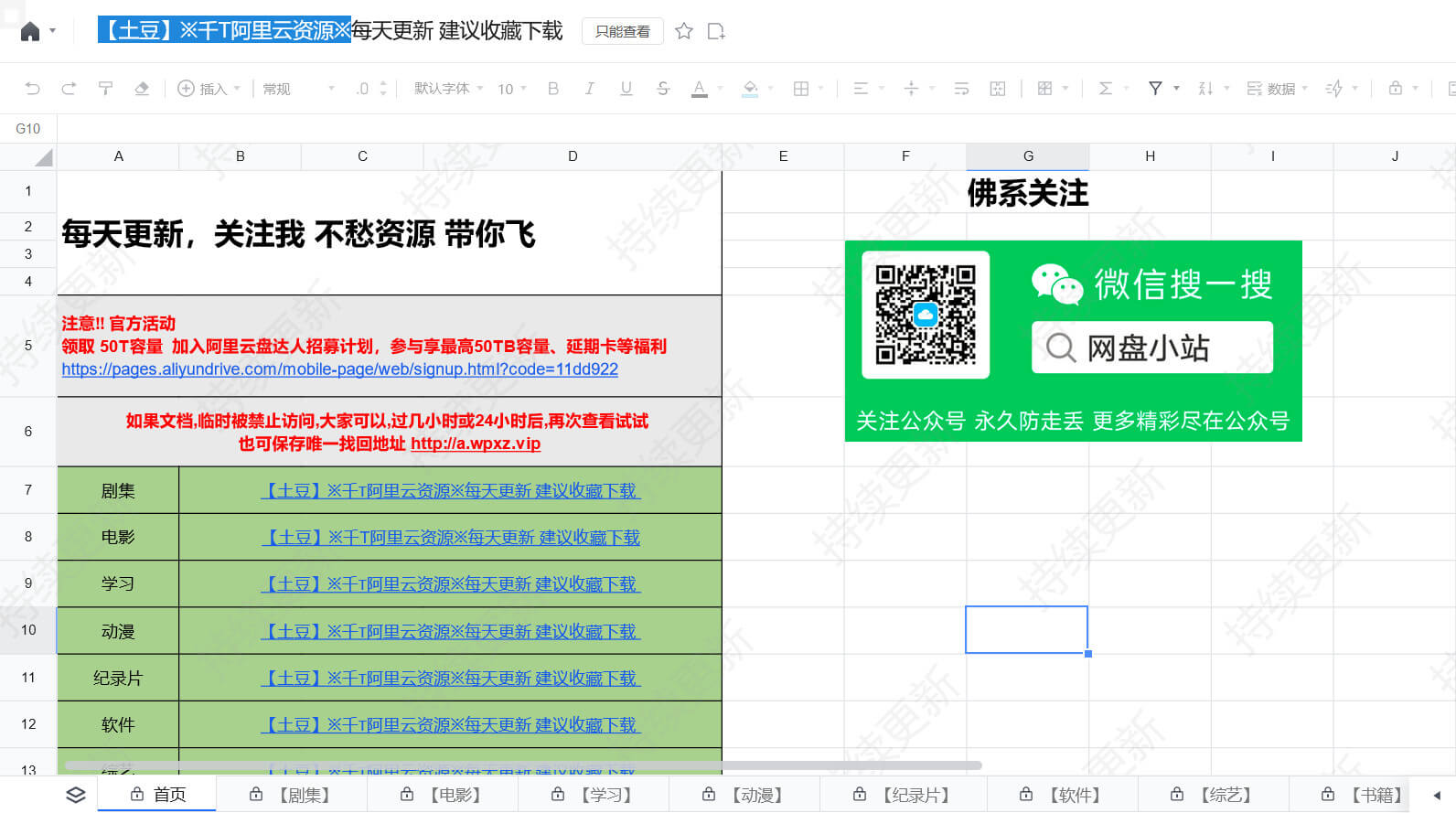Apply the fill color bucket swatch
Viewport: 1456px width, 813px height.
click(750, 89)
